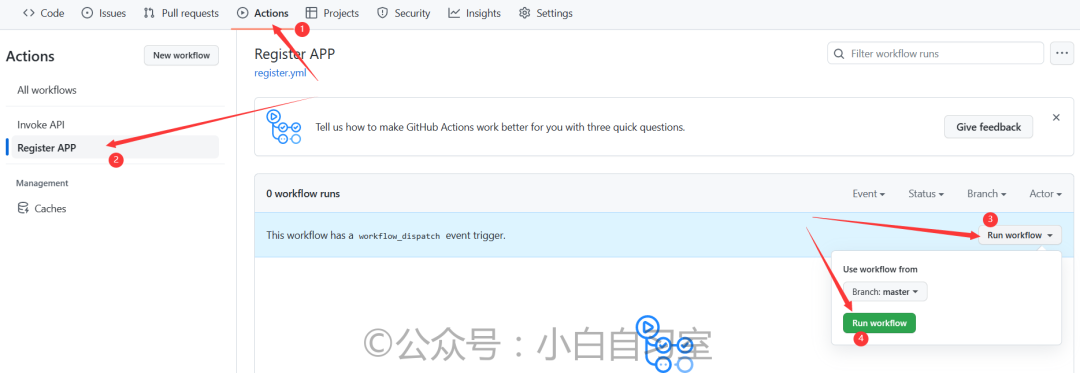This screenshot has height=373, width=1080.
Task: Click the search magnifier icon
Action: point(839,53)
